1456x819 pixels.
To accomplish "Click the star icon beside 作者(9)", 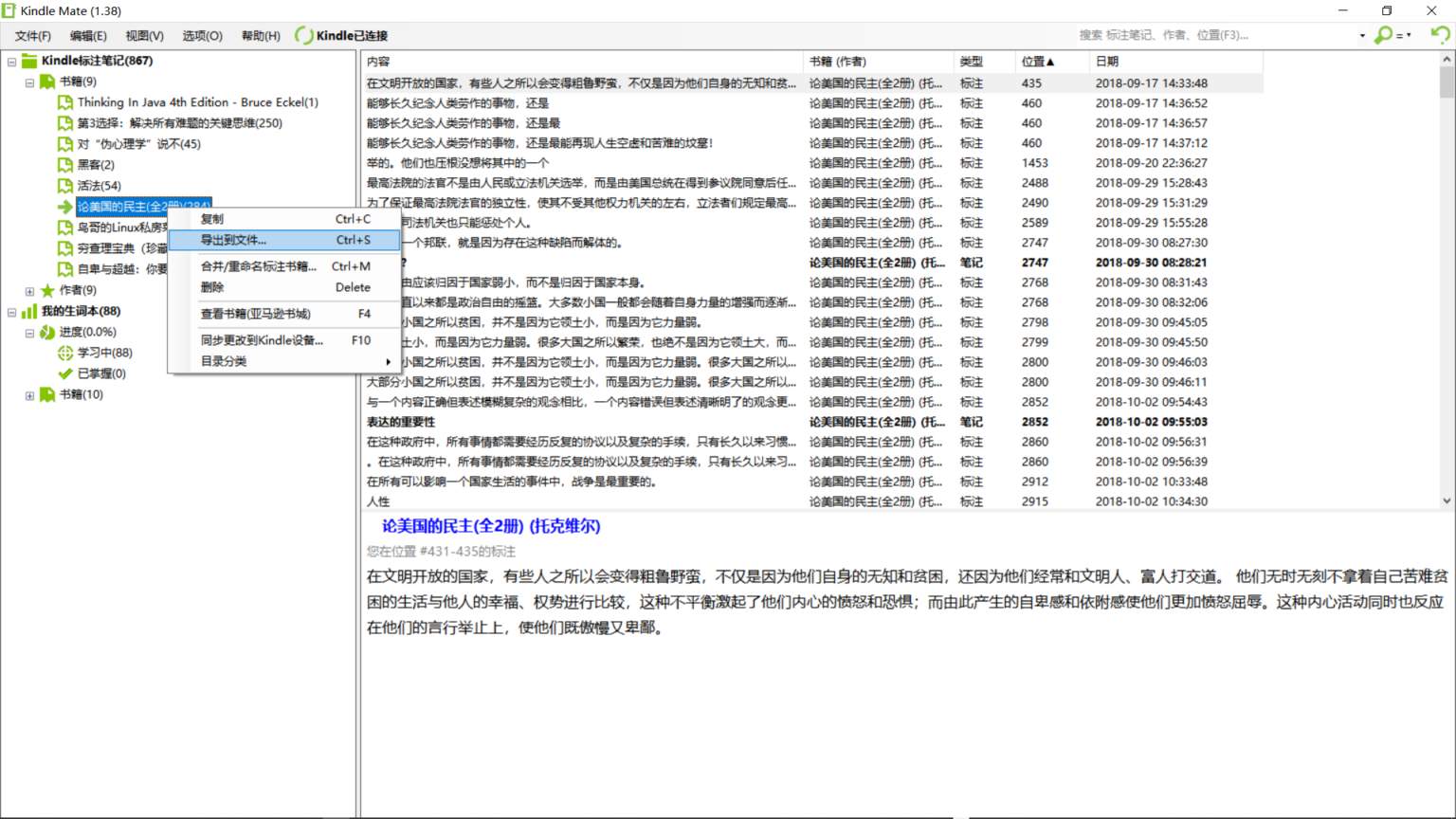I will click(x=47, y=290).
